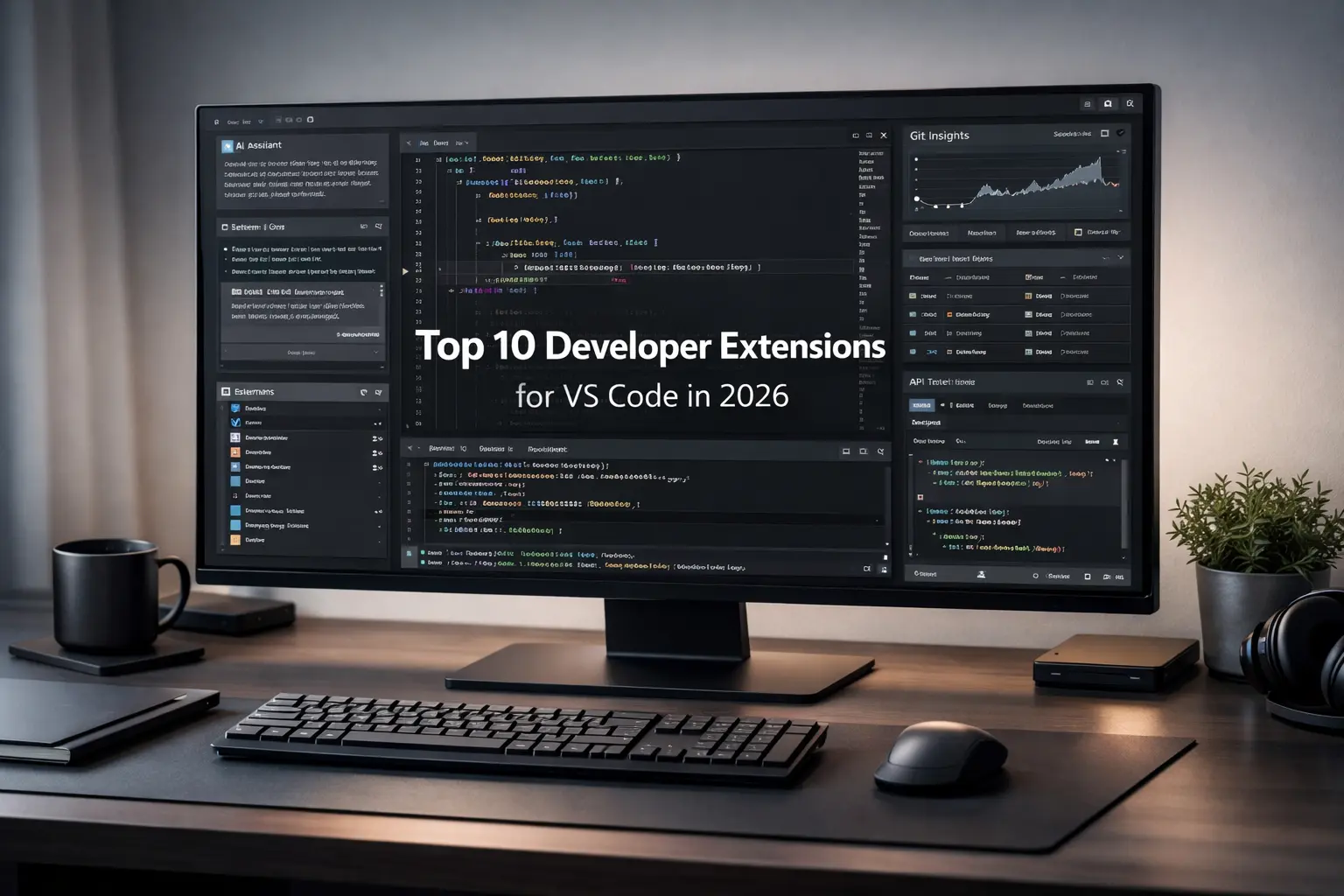Open the search icon at the monitor's top-right corner
The height and width of the screenshot is (896, 1344).
pyautogui.click(x=1130, y=103)
